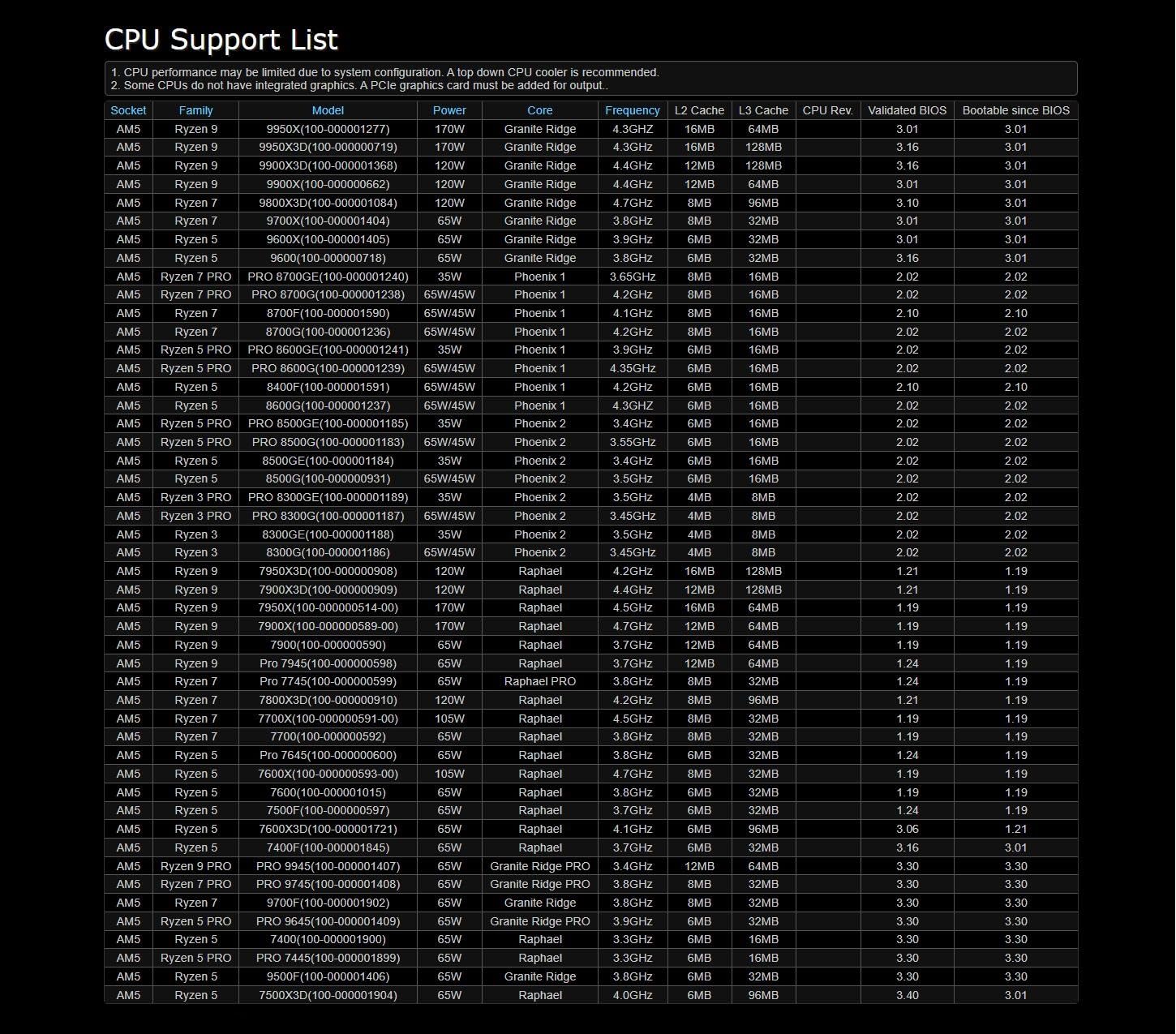Select model 7800X3D(100-000000910)

[x=328, y=700]
